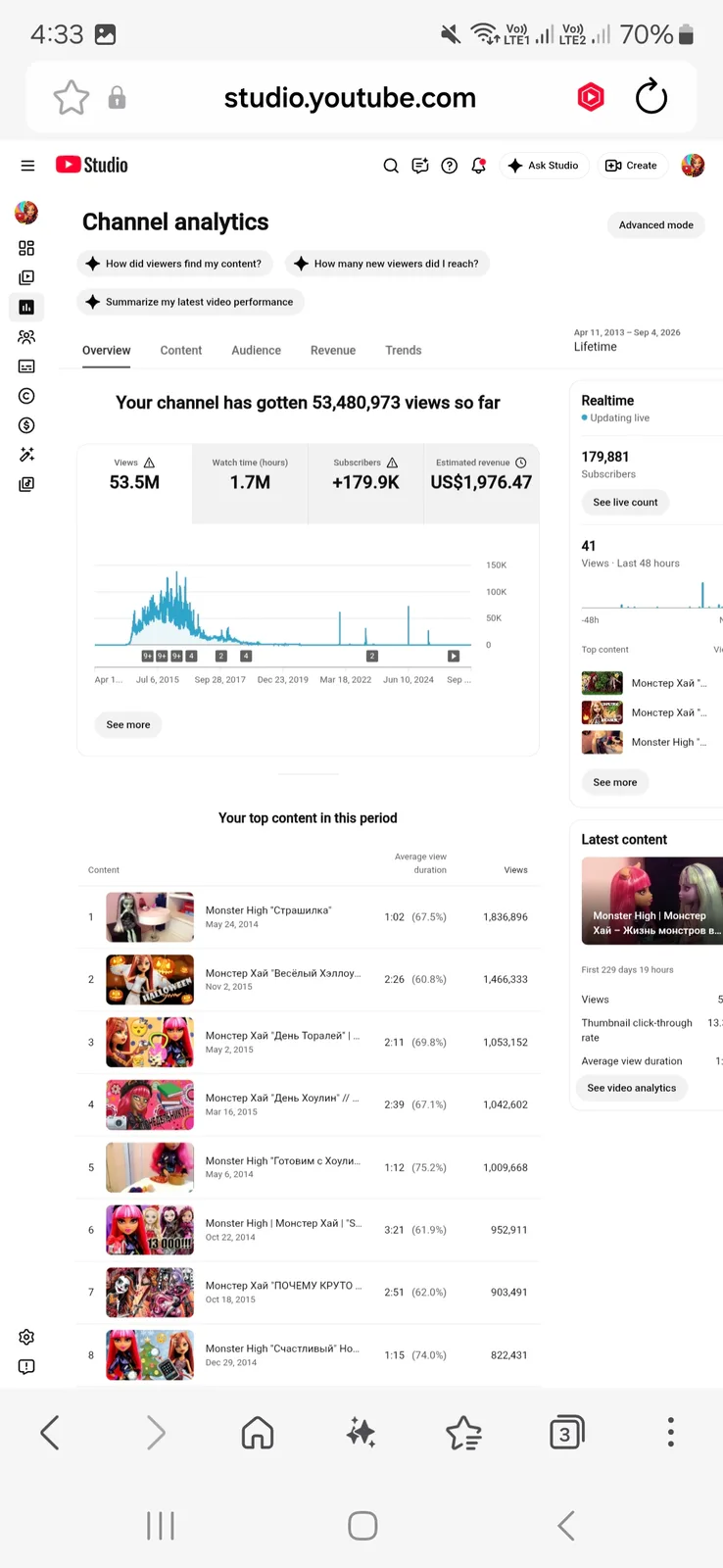Click the Advanced mode button

[x=656, y=225]
